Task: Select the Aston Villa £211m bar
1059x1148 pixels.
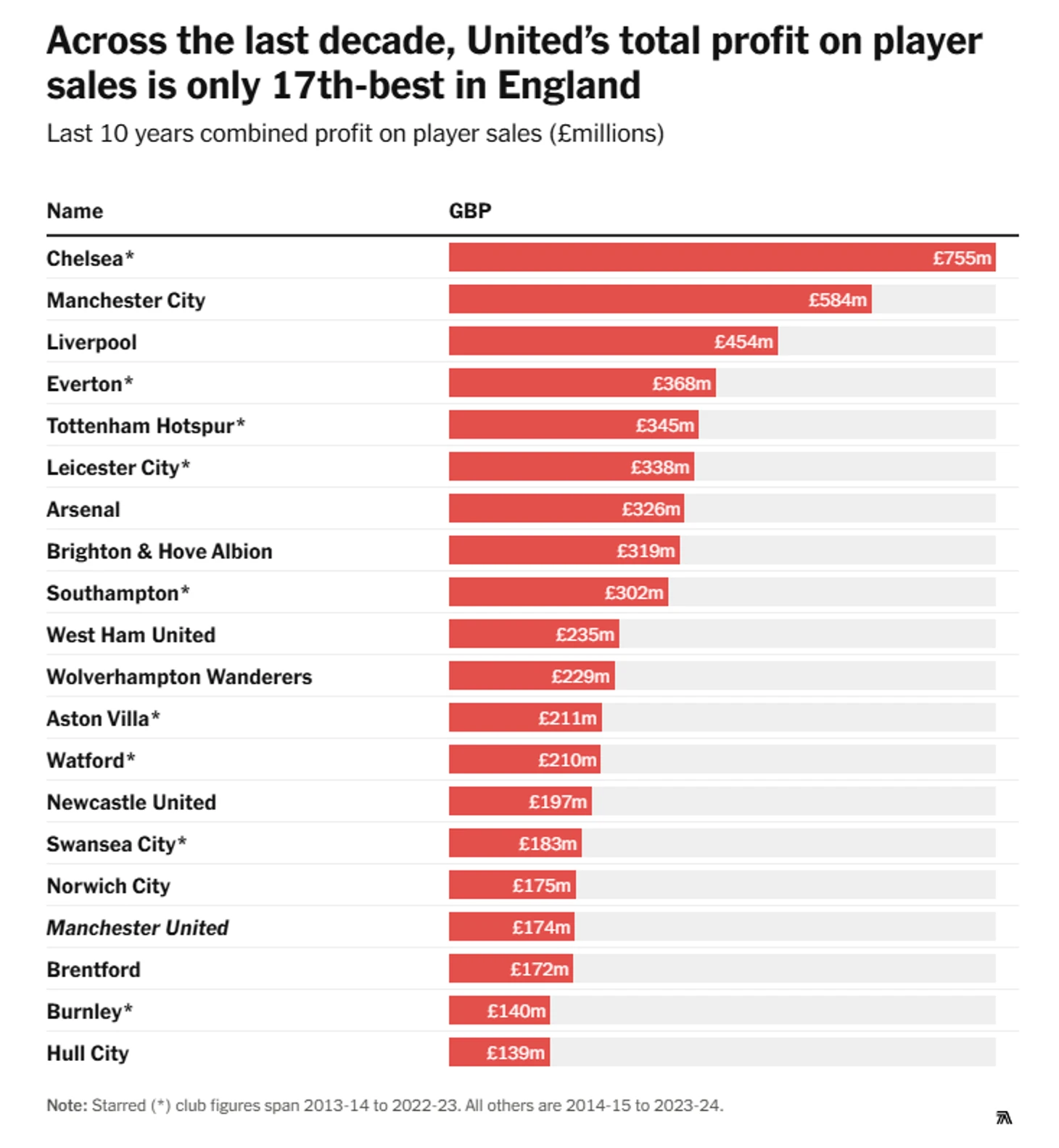Action: 525,718
